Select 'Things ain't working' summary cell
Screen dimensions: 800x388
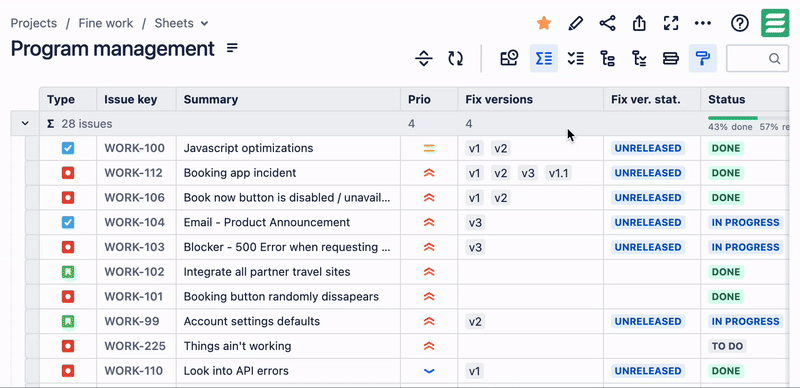coord(288,346)
